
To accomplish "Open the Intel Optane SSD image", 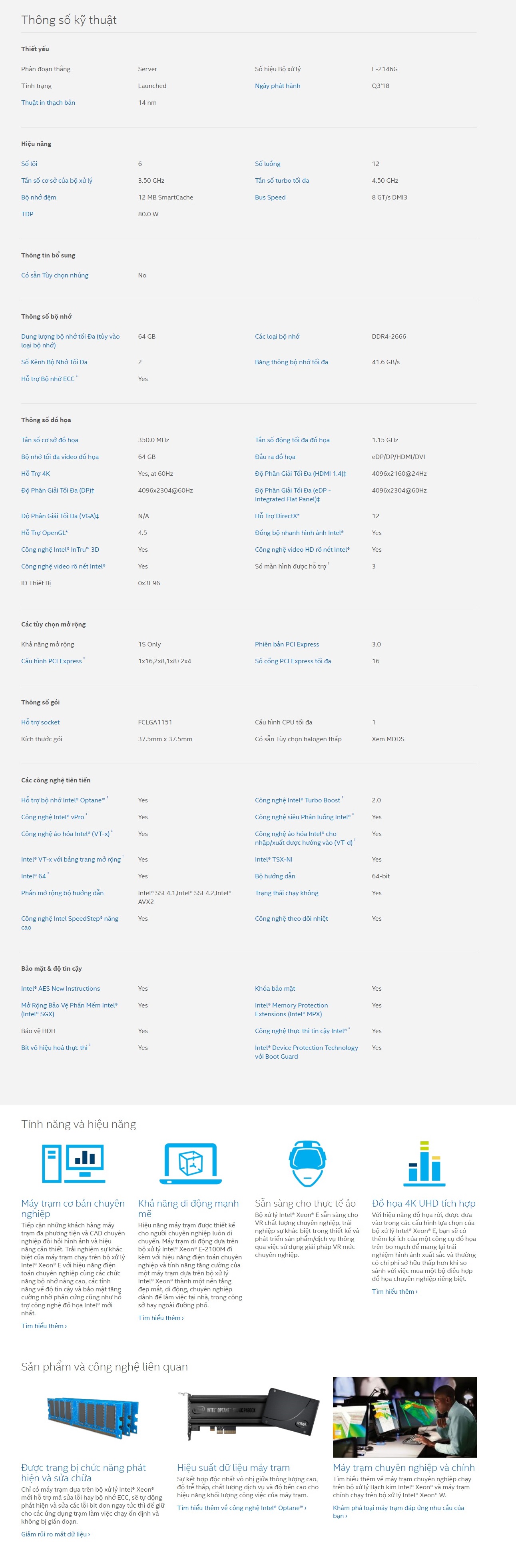I will pos(248,1416).
